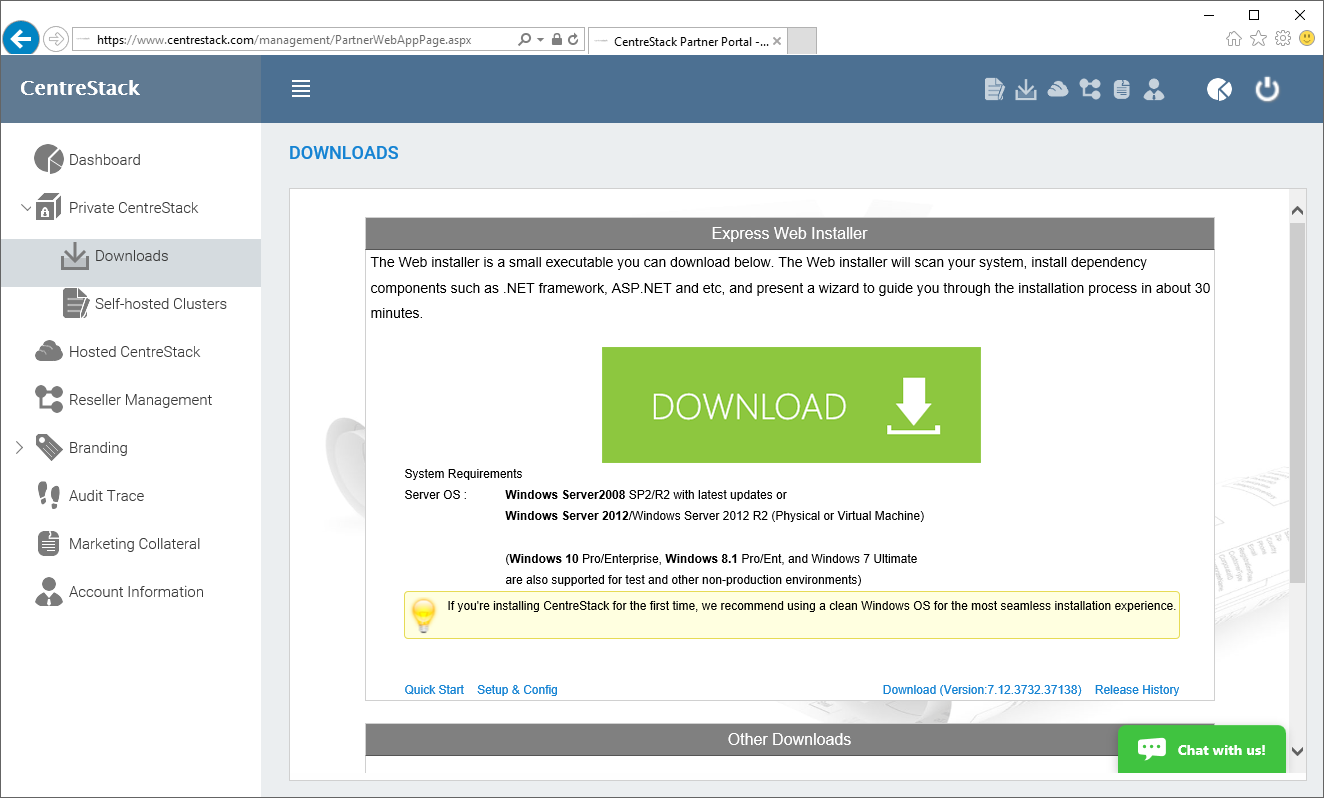Click the Downloads tray icon in sidebar
The width and height of the screenshot is (1324, 798).
(x=75, y=256)
